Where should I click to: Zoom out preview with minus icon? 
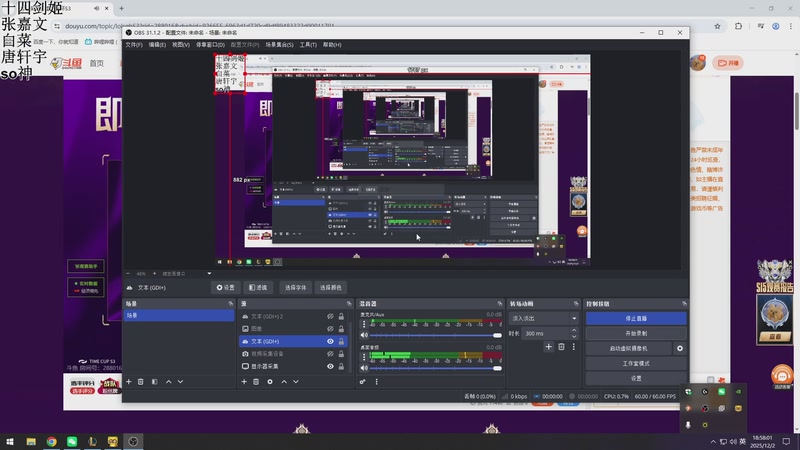[x=128, y=273]
